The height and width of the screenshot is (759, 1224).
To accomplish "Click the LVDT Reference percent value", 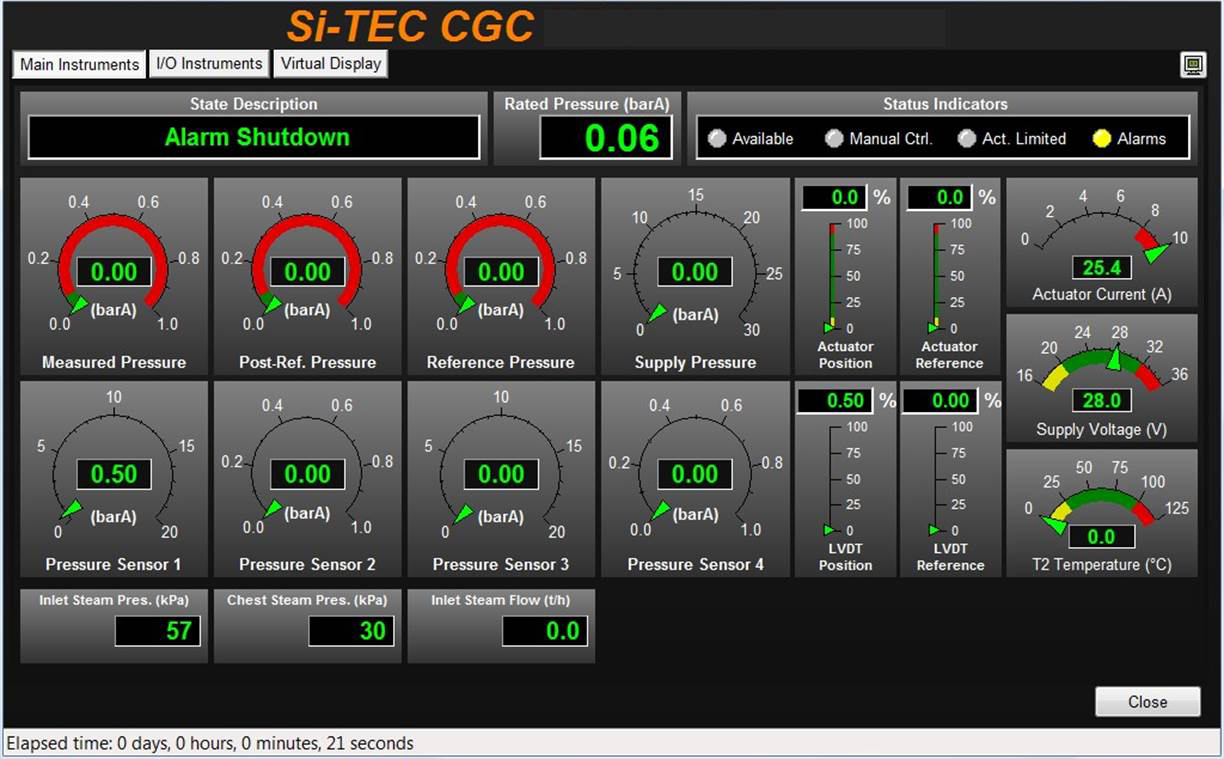I will pos(939,401).
